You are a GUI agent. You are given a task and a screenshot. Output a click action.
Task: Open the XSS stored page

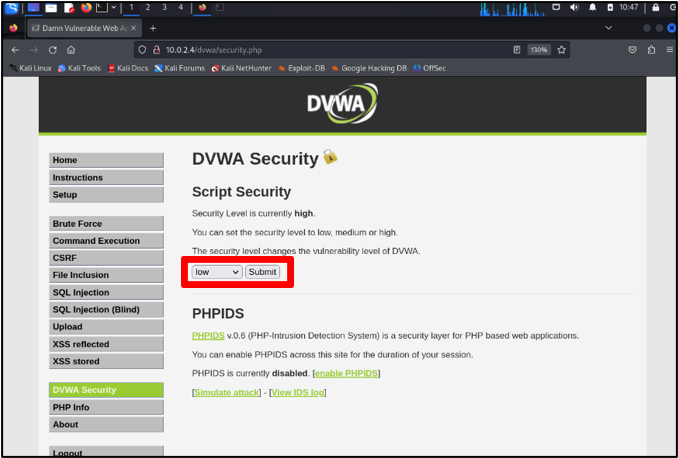click(x=106, y=361)
